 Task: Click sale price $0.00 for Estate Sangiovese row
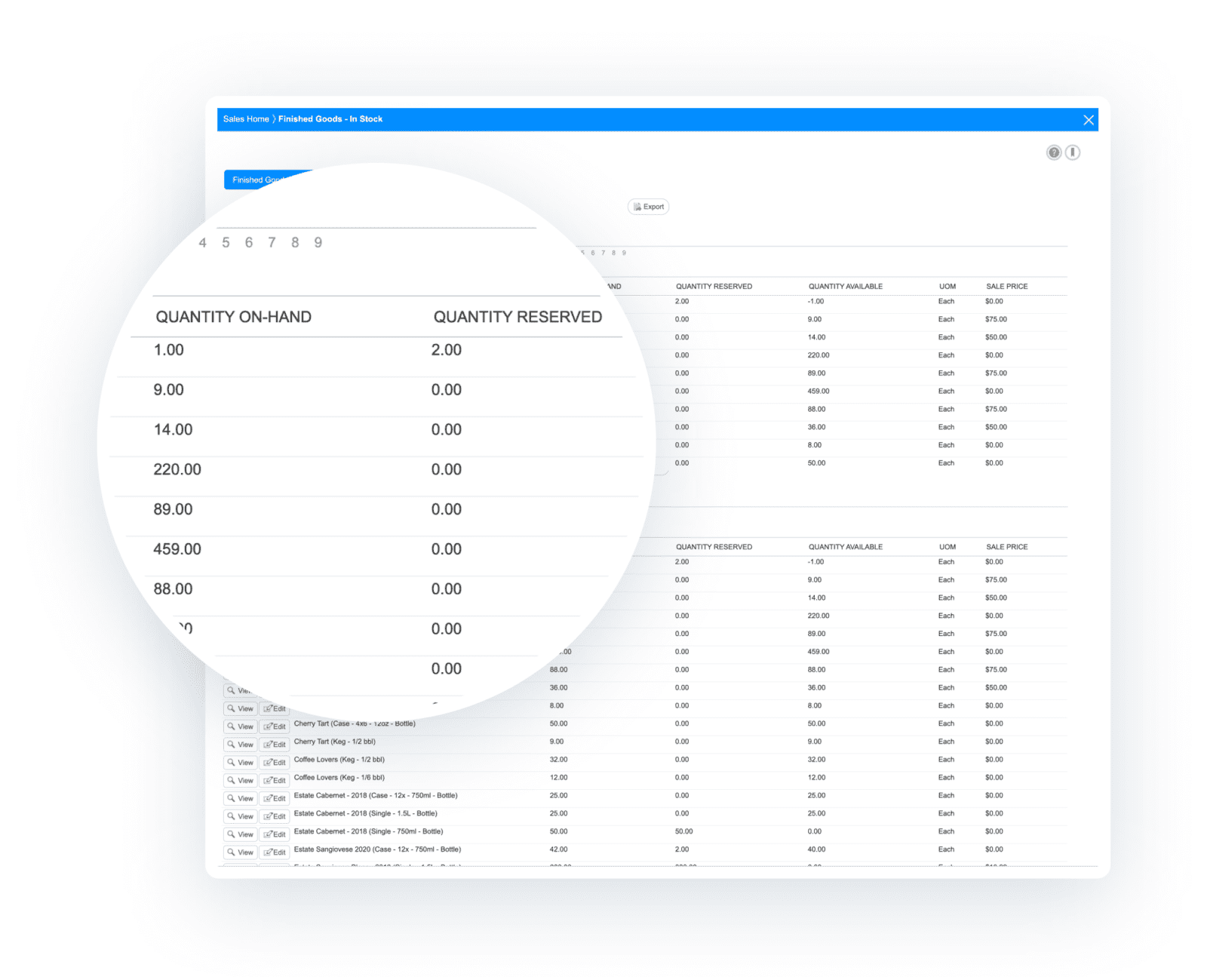[x=994, y=850]
